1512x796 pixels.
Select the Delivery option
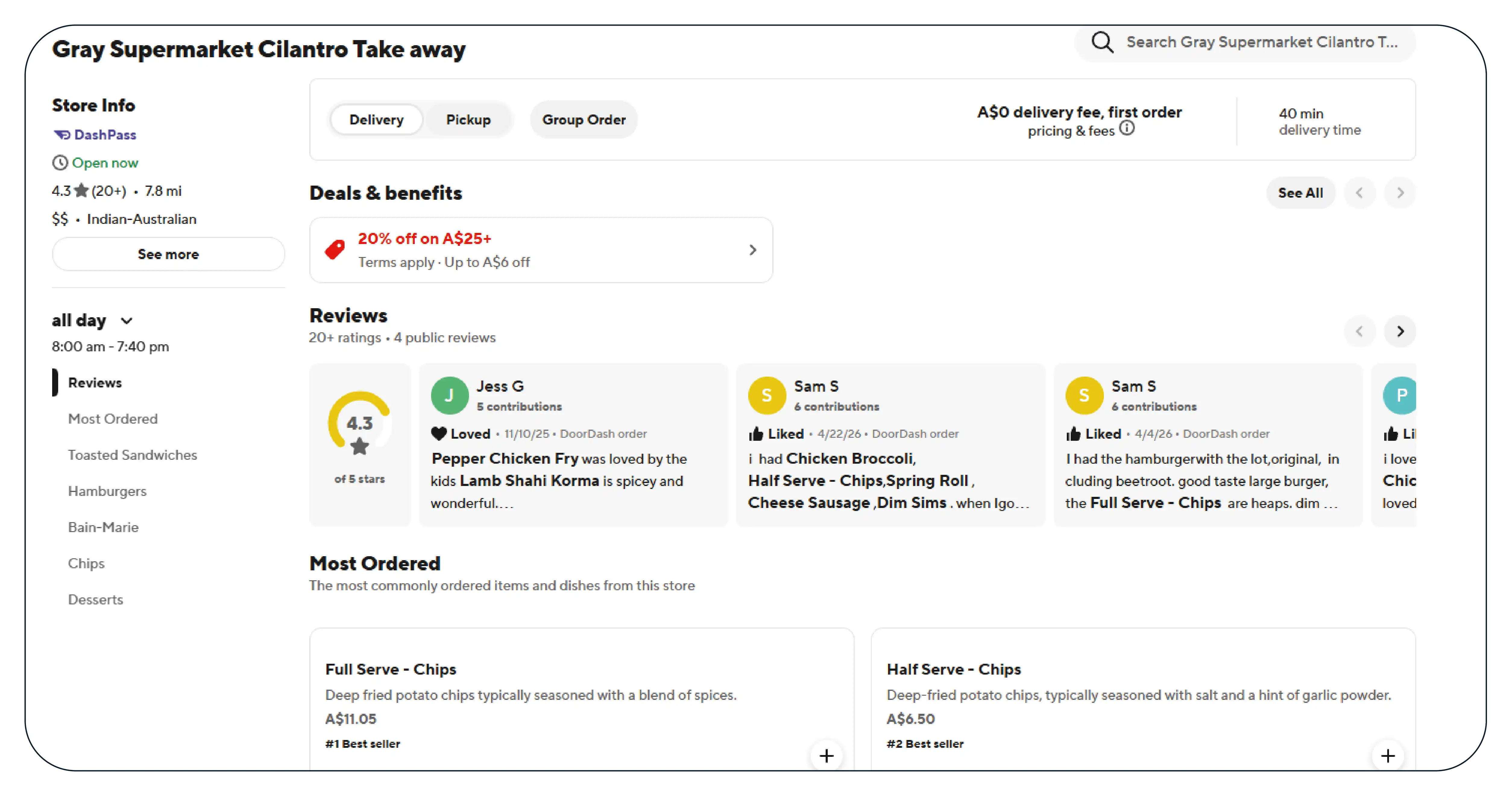click(376, 120)
